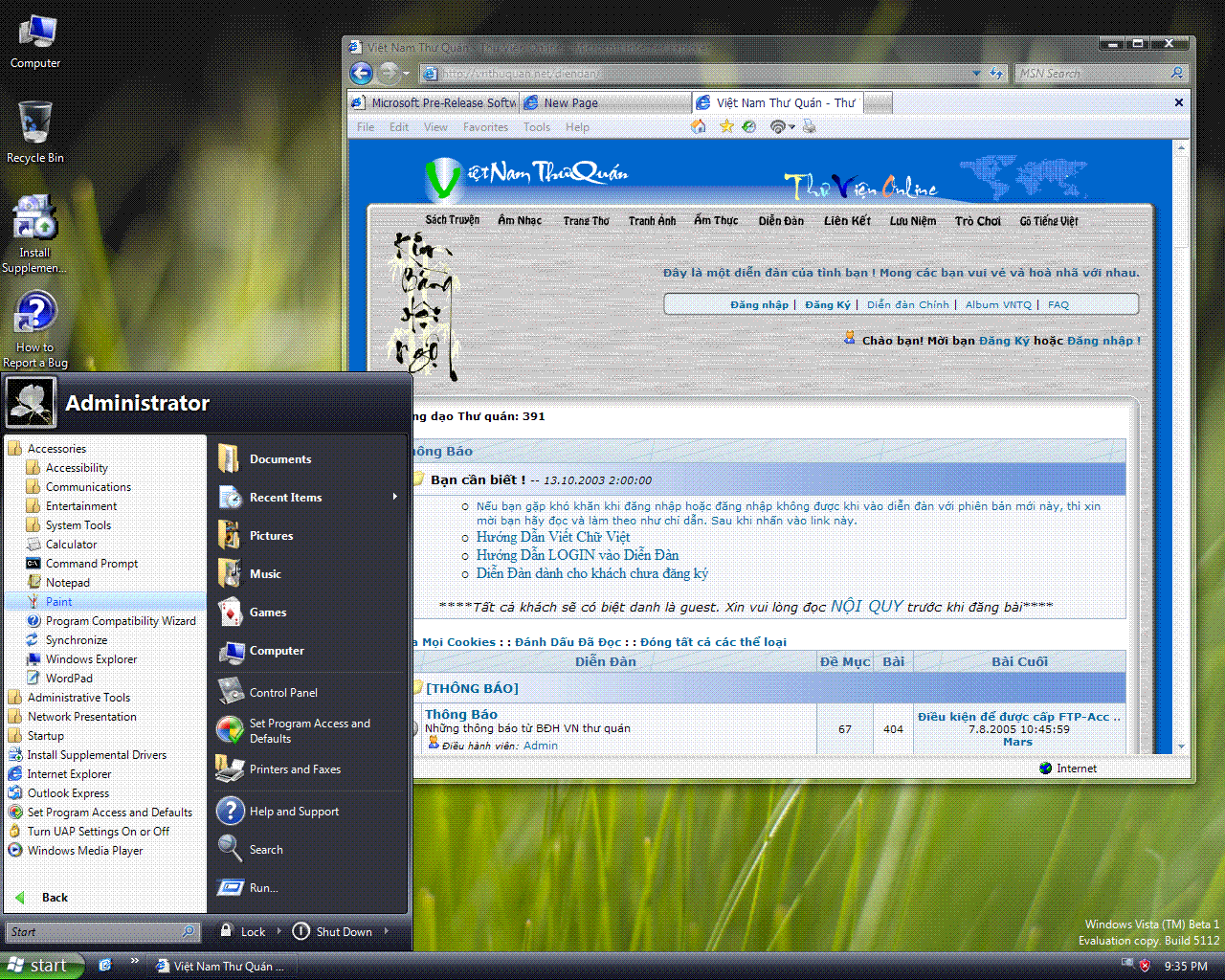
Task: Click the Home icon in IE toolbar
Action: [699, 126]
